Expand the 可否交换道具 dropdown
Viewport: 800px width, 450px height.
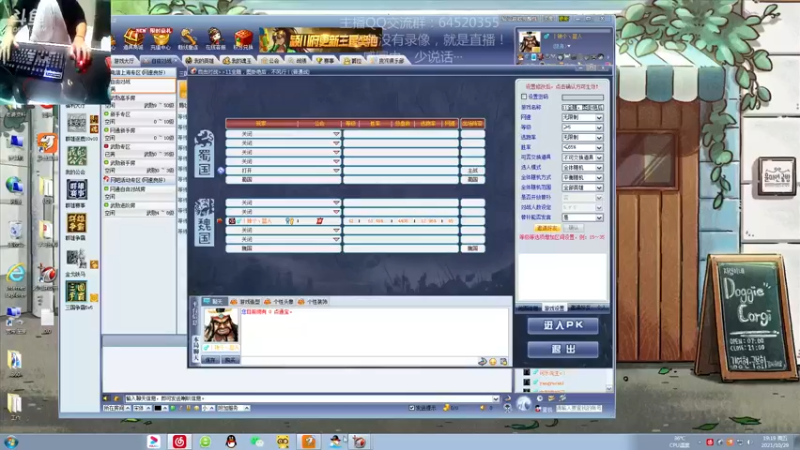coord(582,158)
